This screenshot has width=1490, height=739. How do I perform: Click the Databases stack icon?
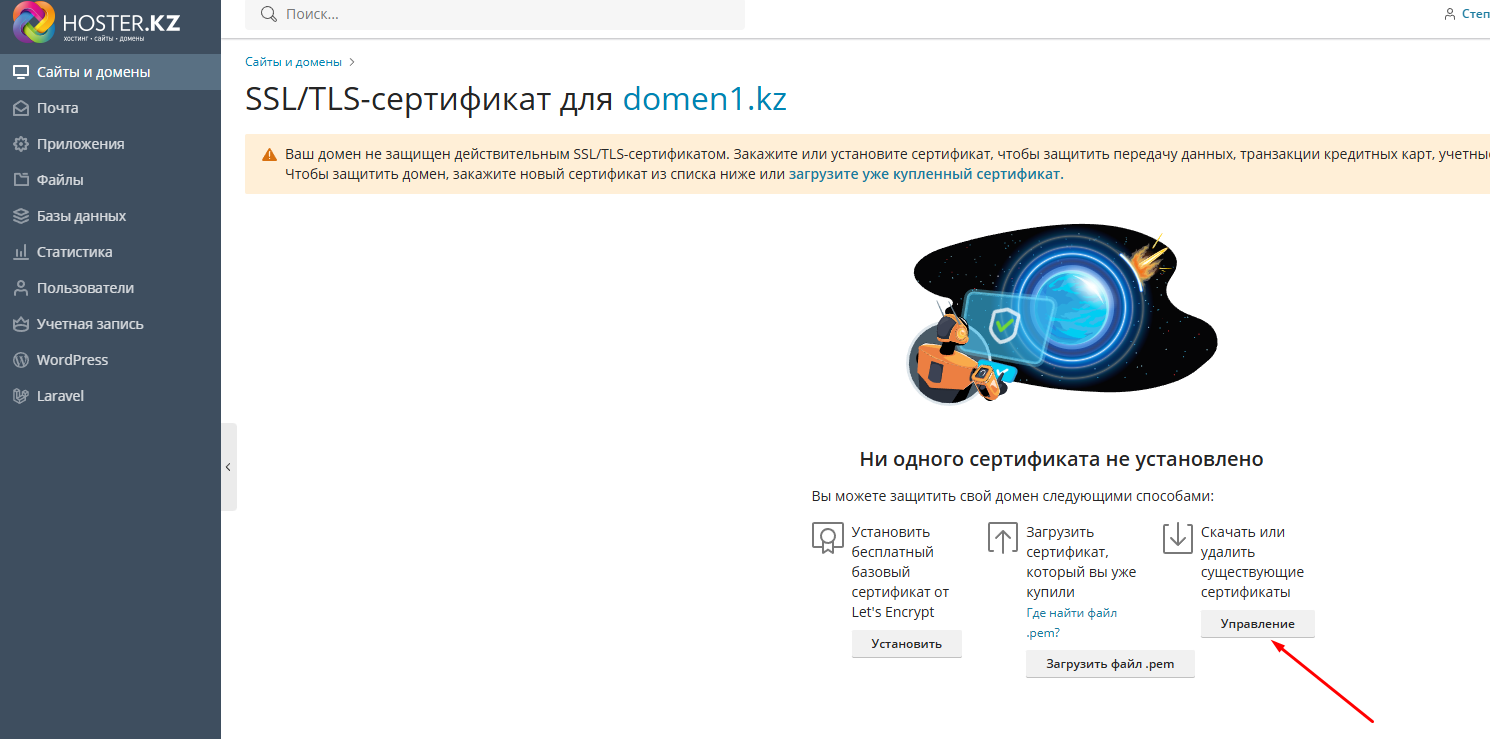(x=20, y=216)
